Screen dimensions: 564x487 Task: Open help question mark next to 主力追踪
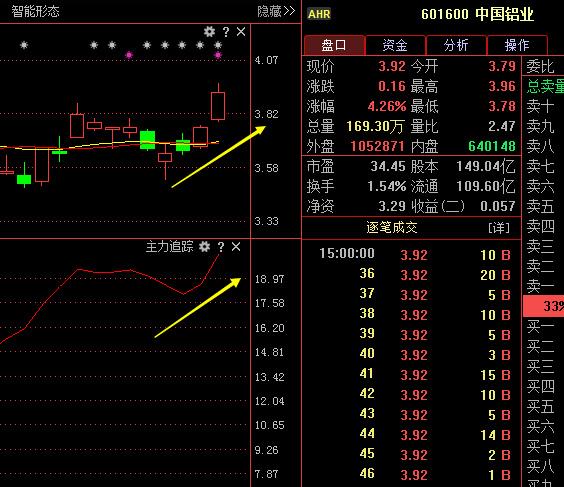(x=221, y=247)
